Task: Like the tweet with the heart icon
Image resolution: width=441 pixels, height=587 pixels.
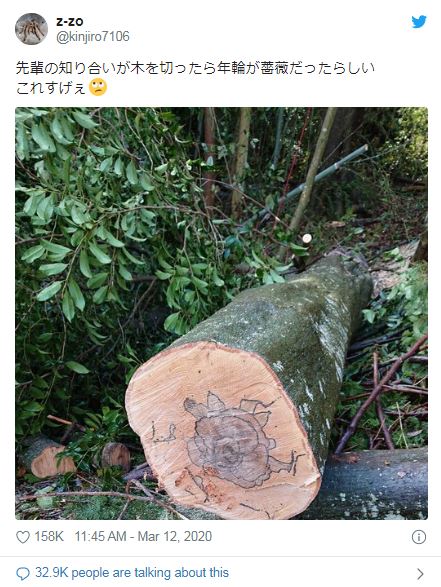Action: click(23, 537)
